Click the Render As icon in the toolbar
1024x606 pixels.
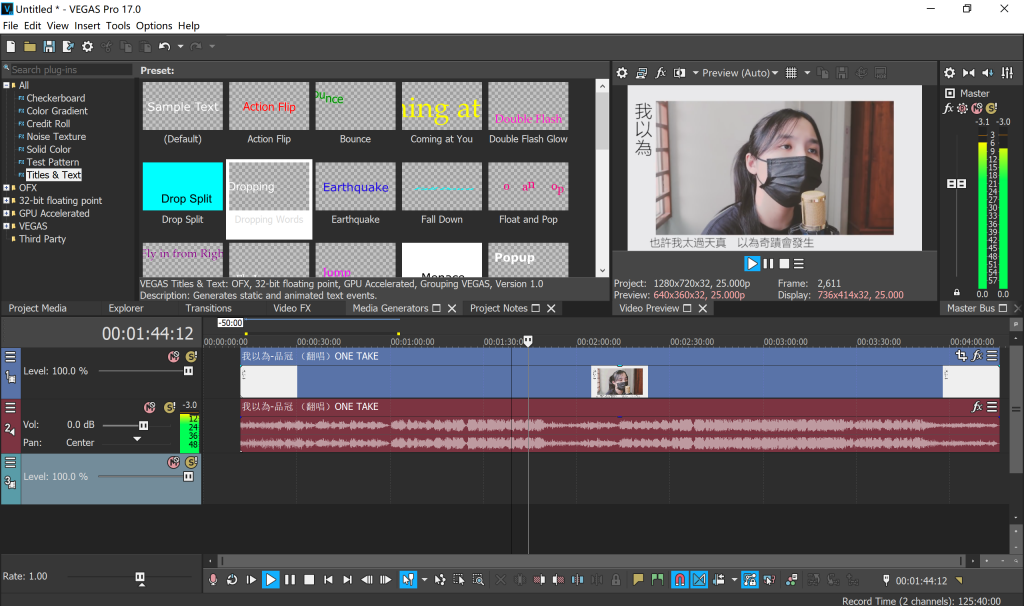point(68,46)
